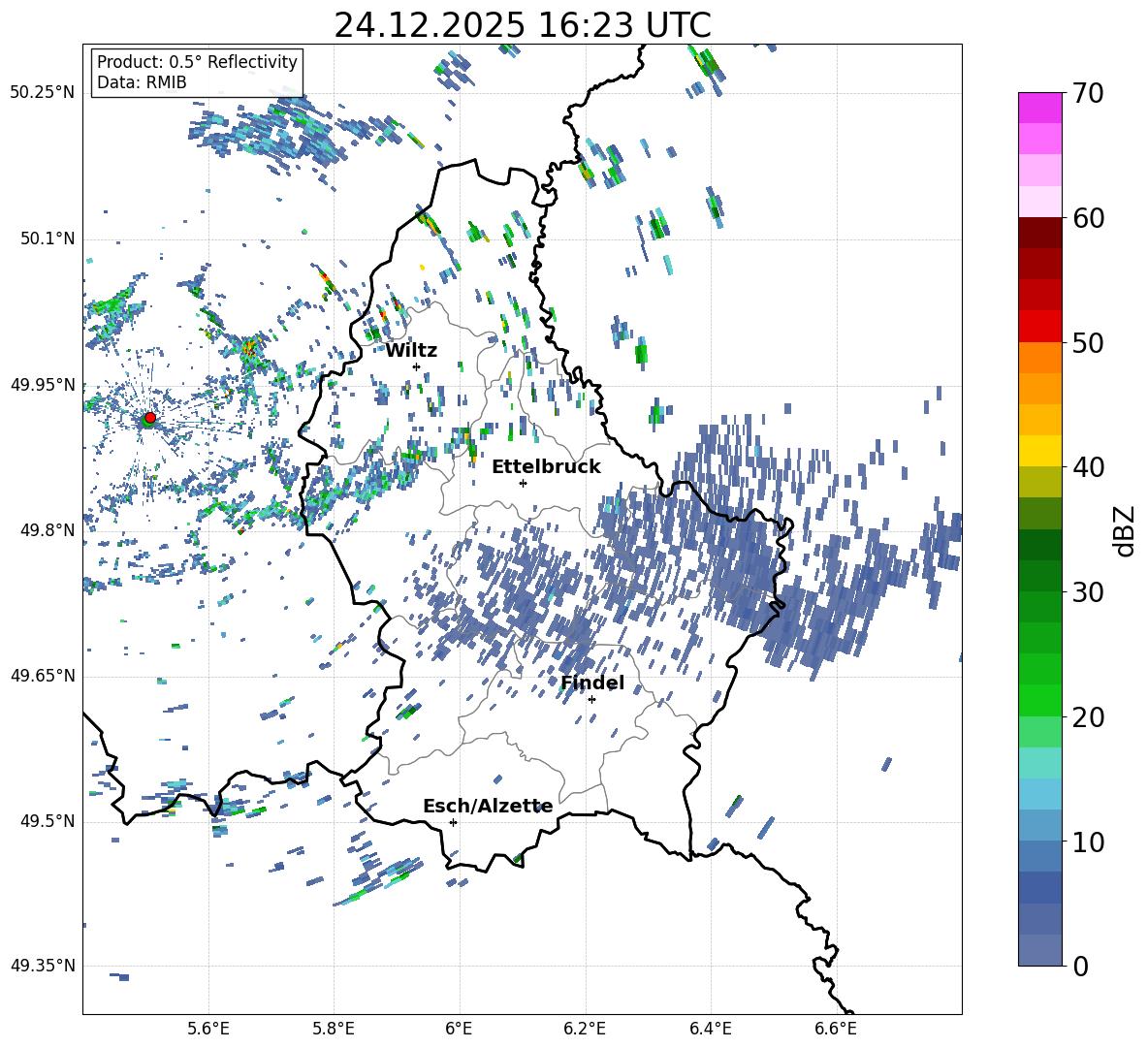Click the colorbar tick label 70
This screenshot has height=1048, width=1148.
click(x=1088, y=93)
